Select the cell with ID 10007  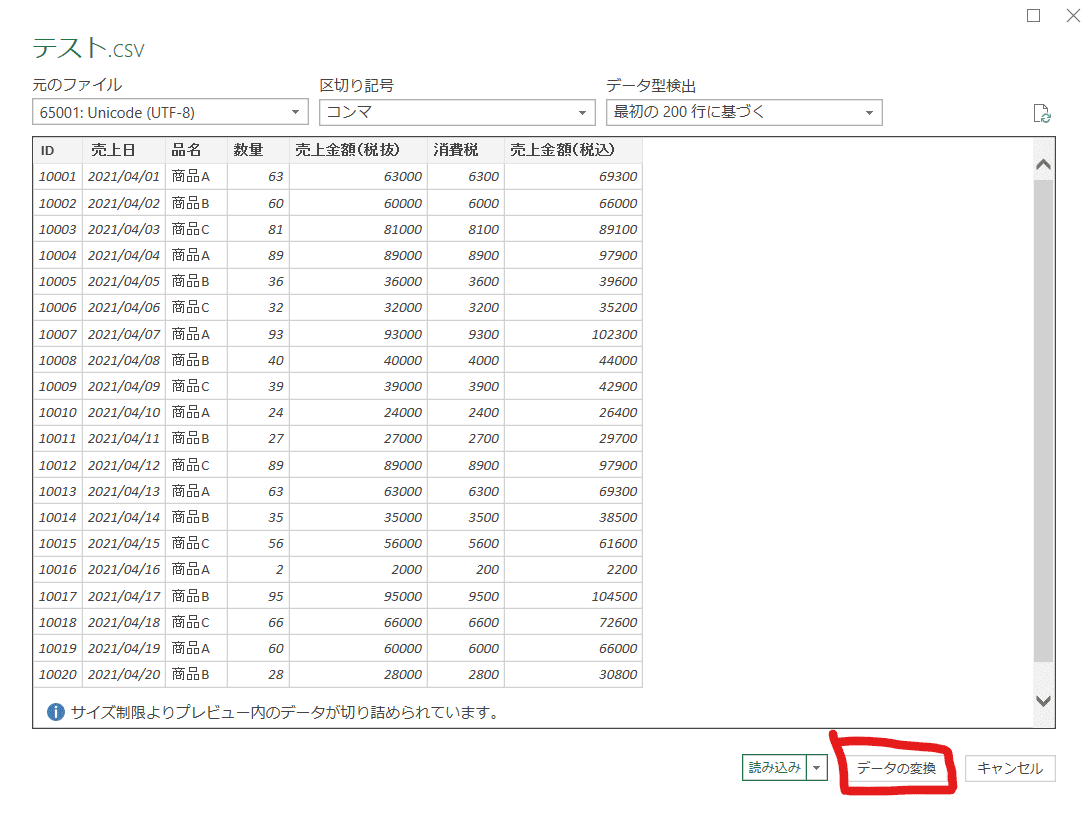coord(57,334)
